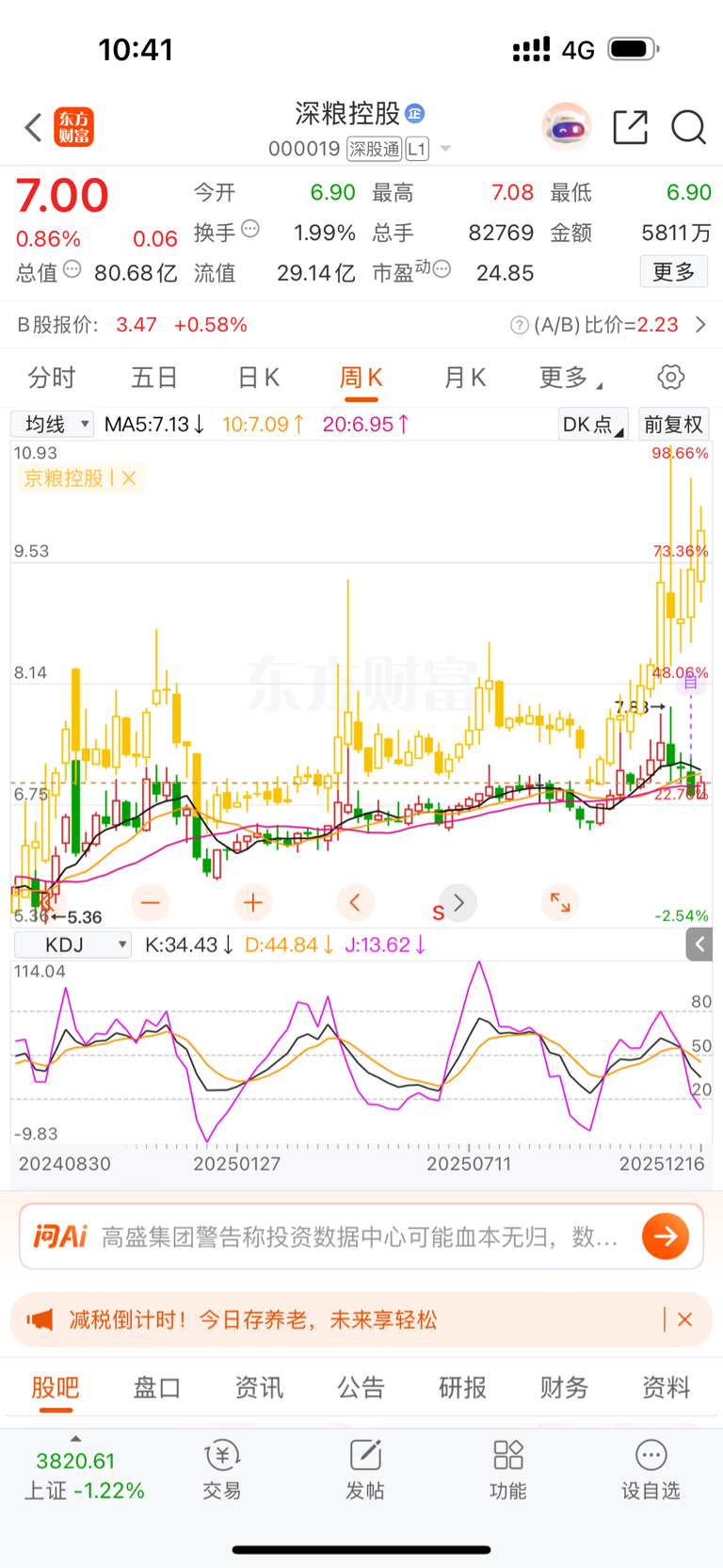The image size is (723, 1568).
Task: Remove 京粮控股 comparison overlay
Action: tap(129, 478)
